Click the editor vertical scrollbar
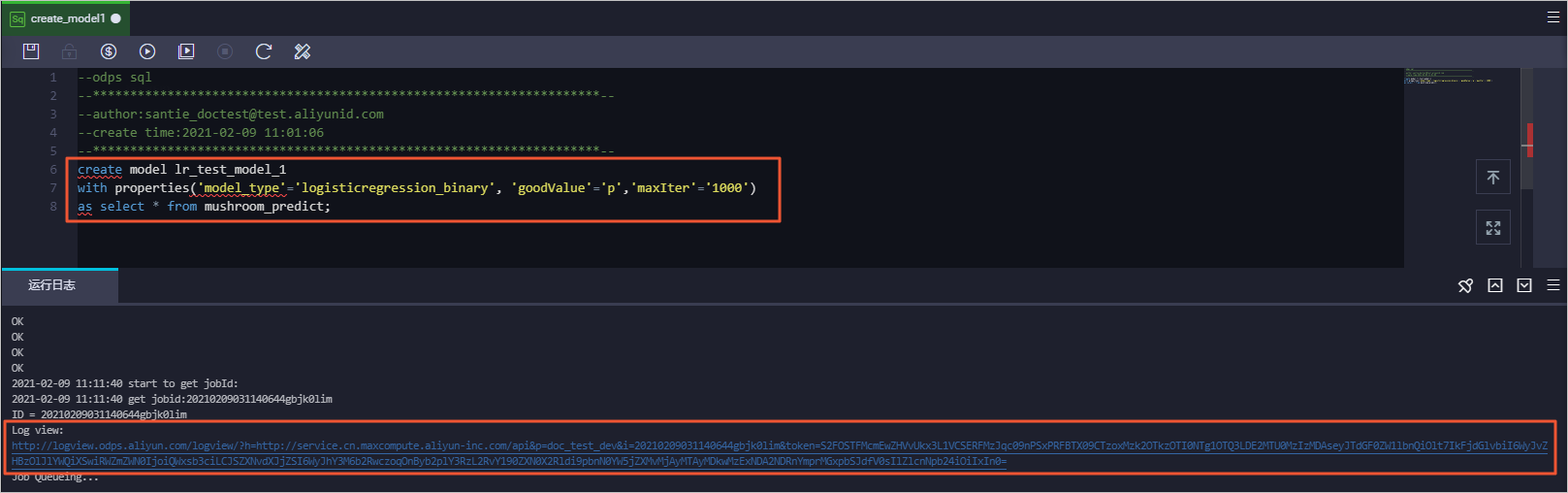Screen dimensions: 1568x493 (x=1527, y=128)
